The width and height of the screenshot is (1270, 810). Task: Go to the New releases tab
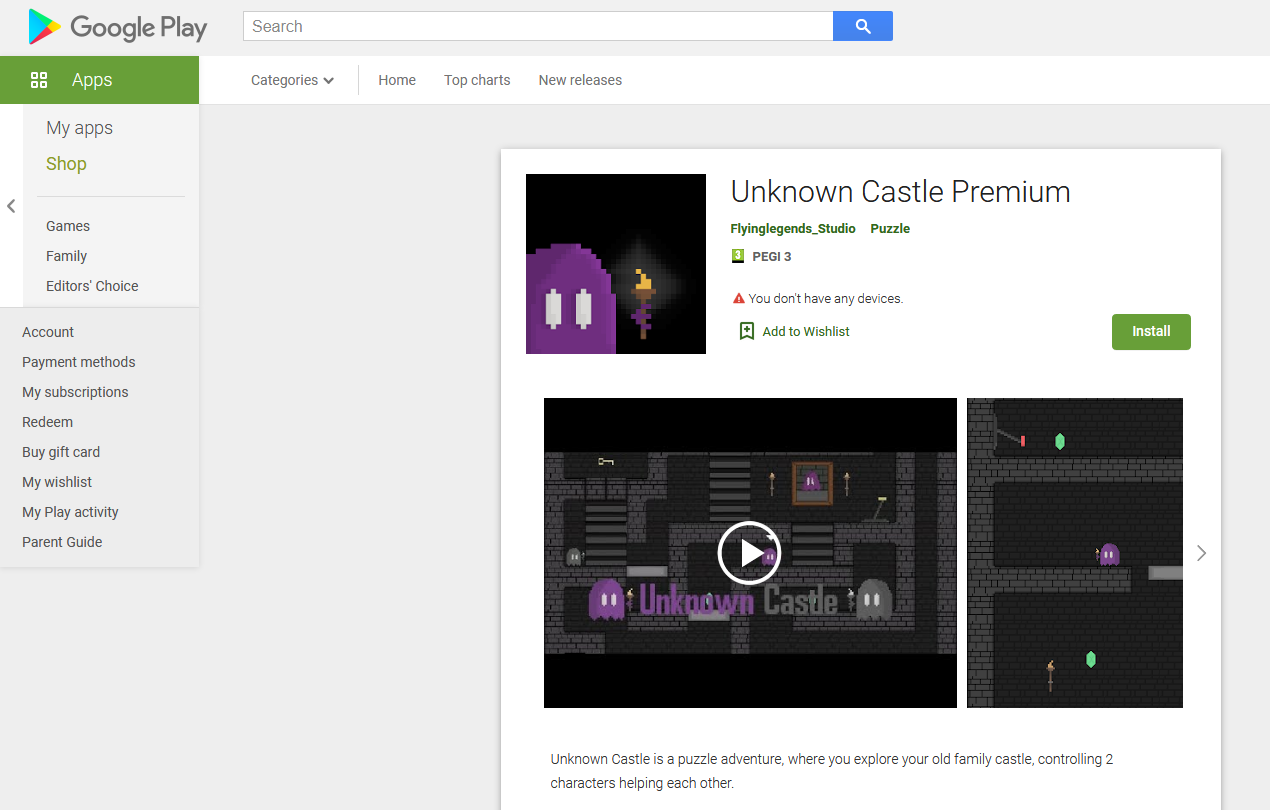[x=580, y=80]
